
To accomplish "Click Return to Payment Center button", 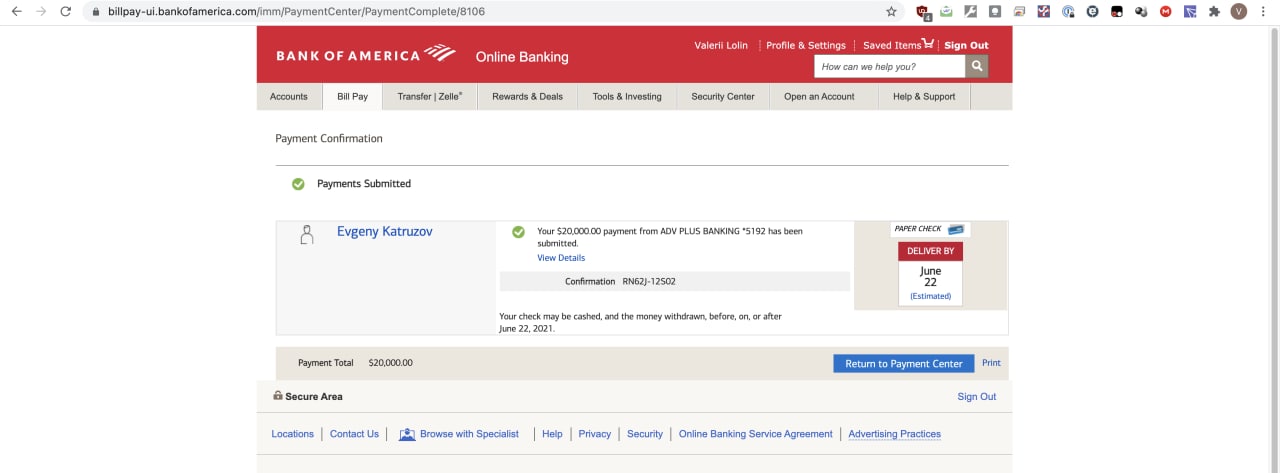I will pyautogui.click(x=904, y=363).
